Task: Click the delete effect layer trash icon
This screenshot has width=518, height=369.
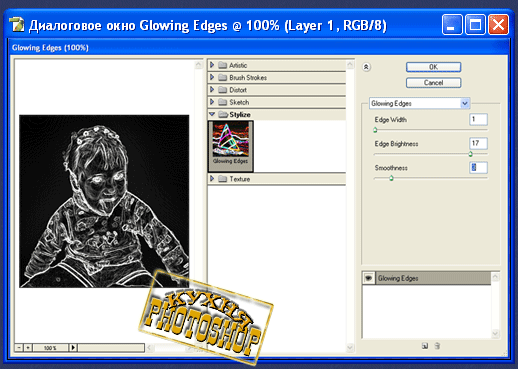Action: tap(437, 346)
